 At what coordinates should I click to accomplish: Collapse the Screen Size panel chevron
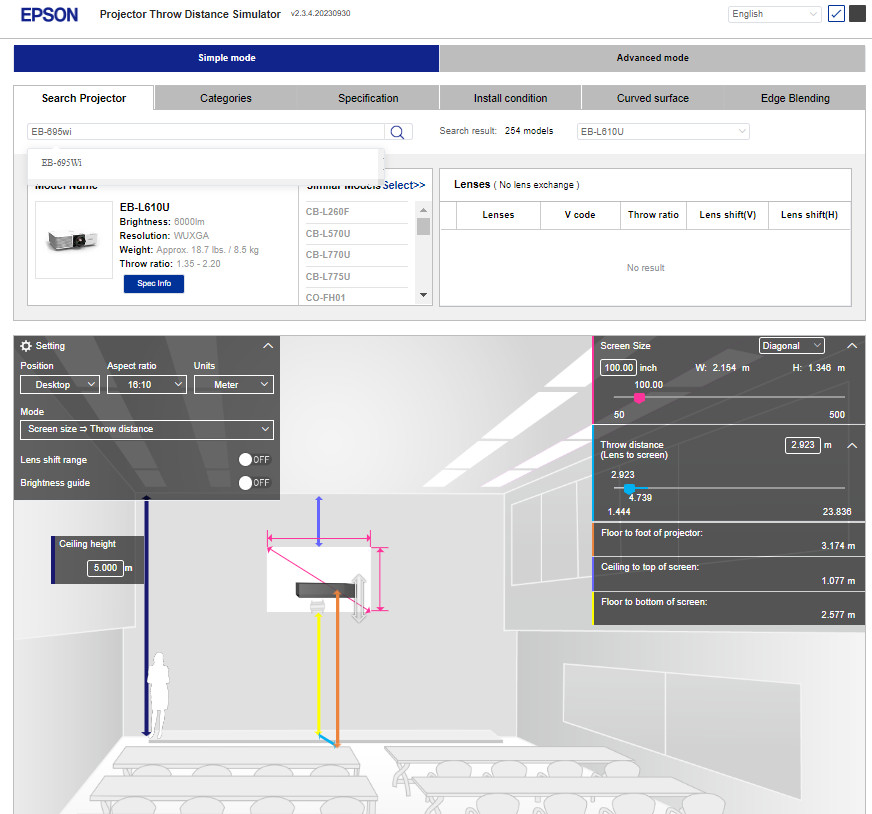pyautogui.click(x=851, y=346)
